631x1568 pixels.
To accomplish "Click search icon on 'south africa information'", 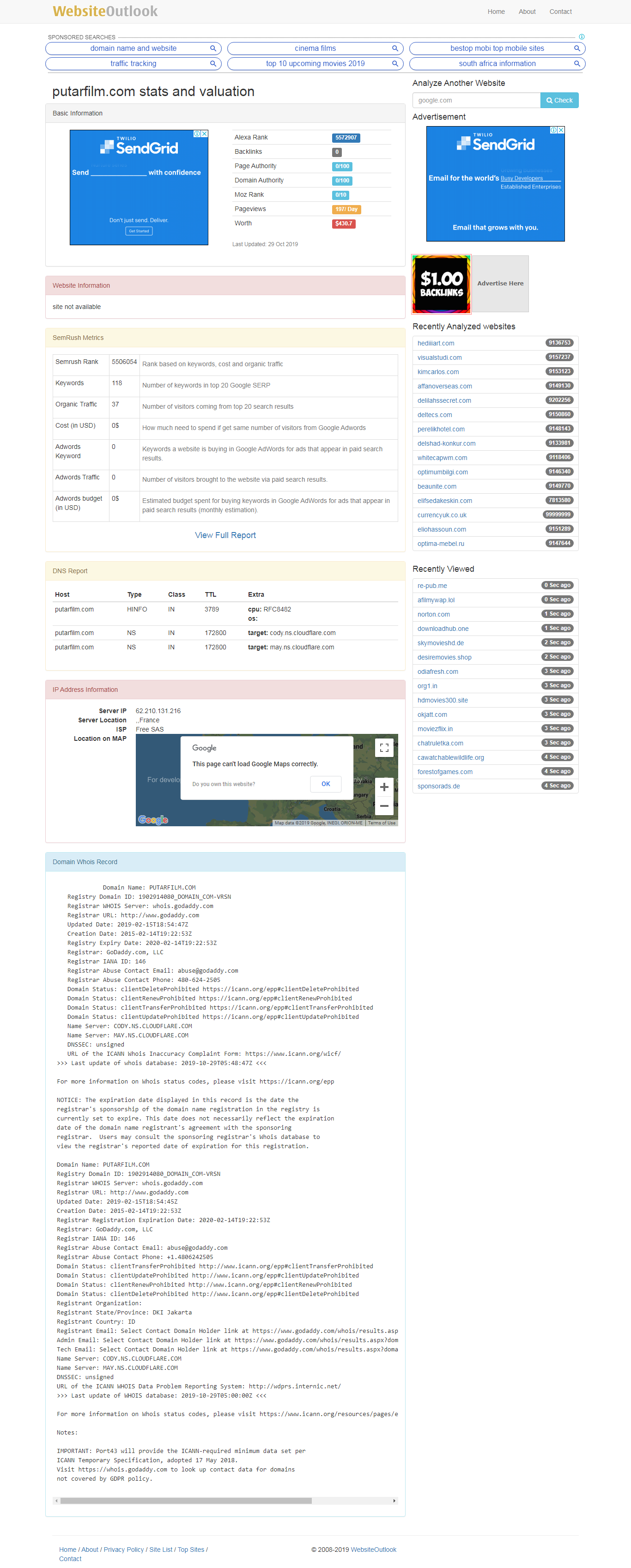I will tap(577, 63).
